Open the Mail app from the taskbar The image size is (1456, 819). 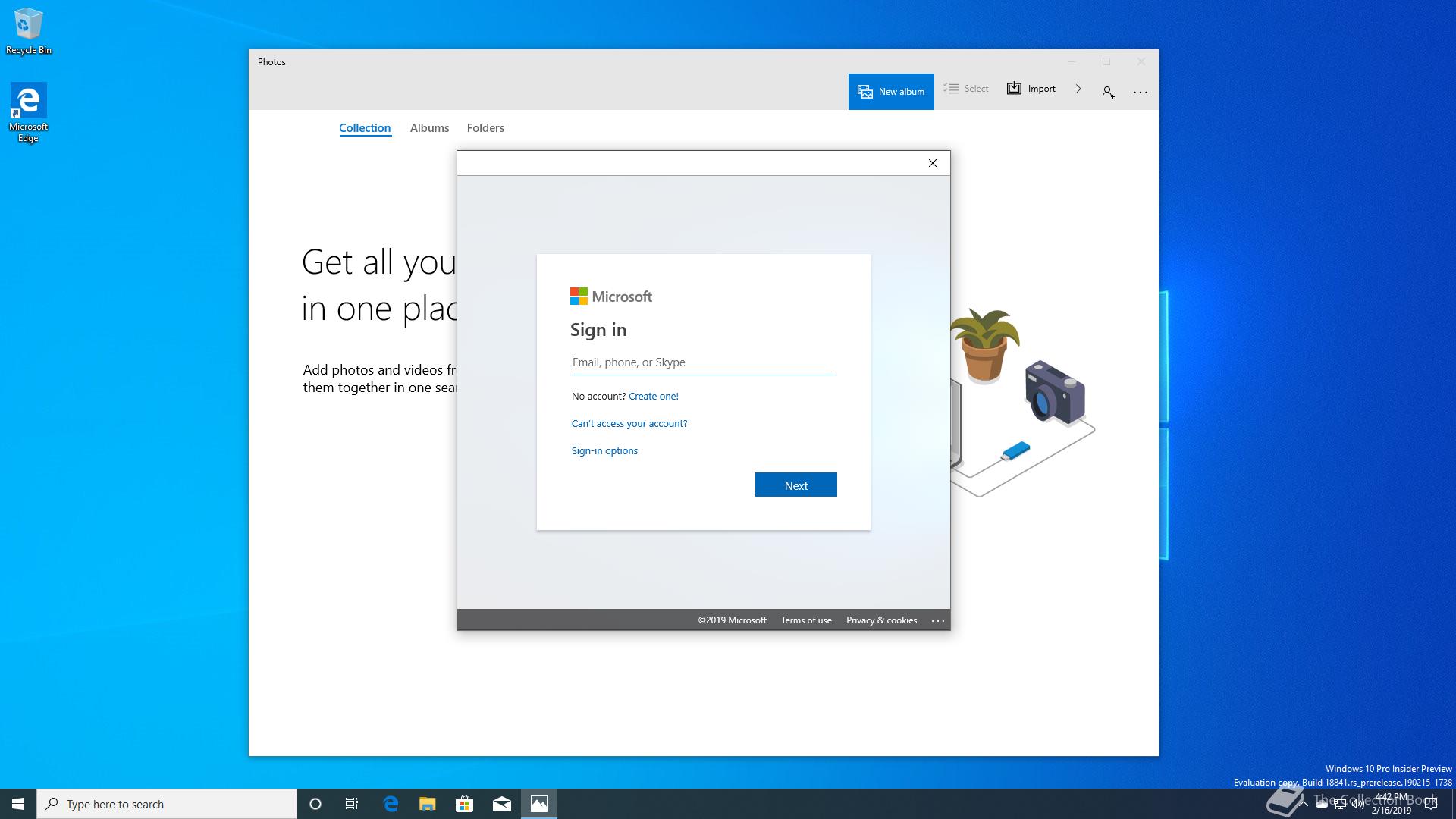502,804
